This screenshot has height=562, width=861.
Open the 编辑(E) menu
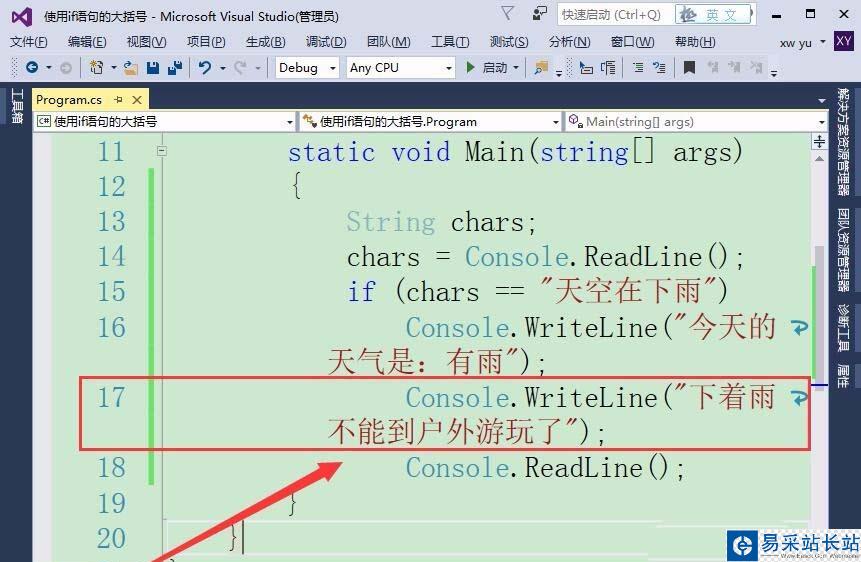tap(87, 42)
